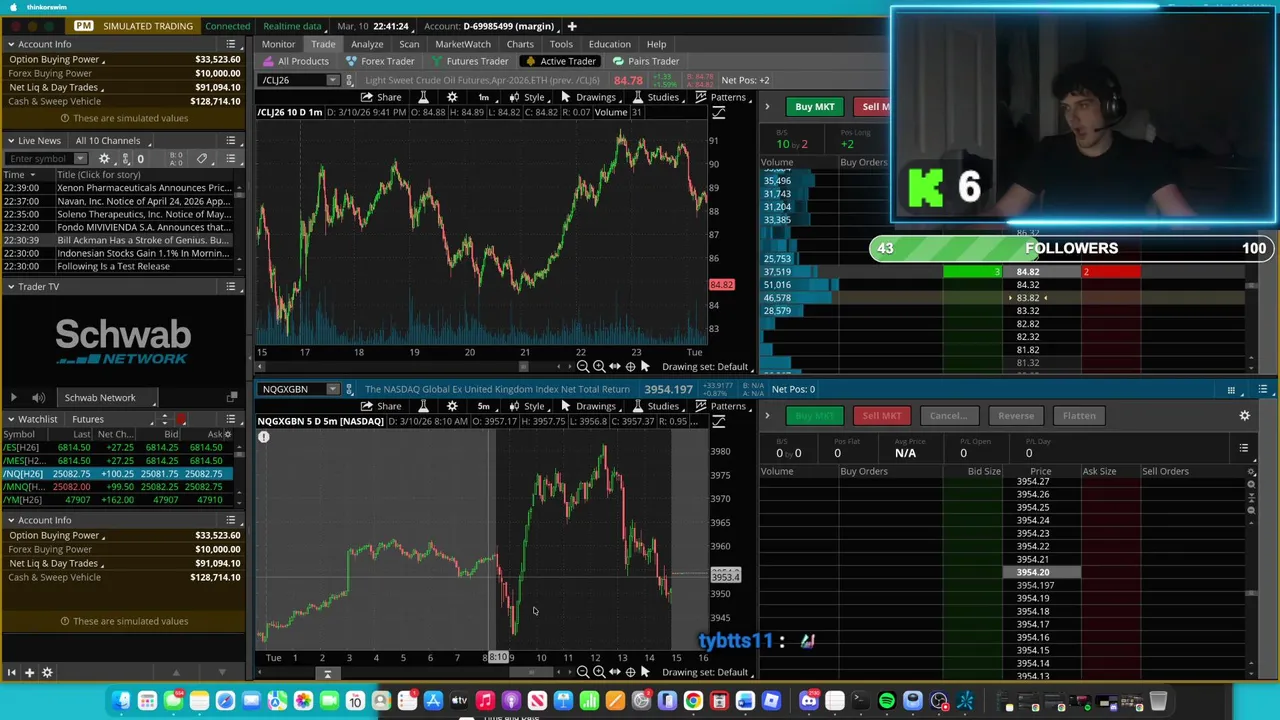This screenshot has width=1280, height=720.
Task: Open Patterns menu in upper chart
Action: 721,97
